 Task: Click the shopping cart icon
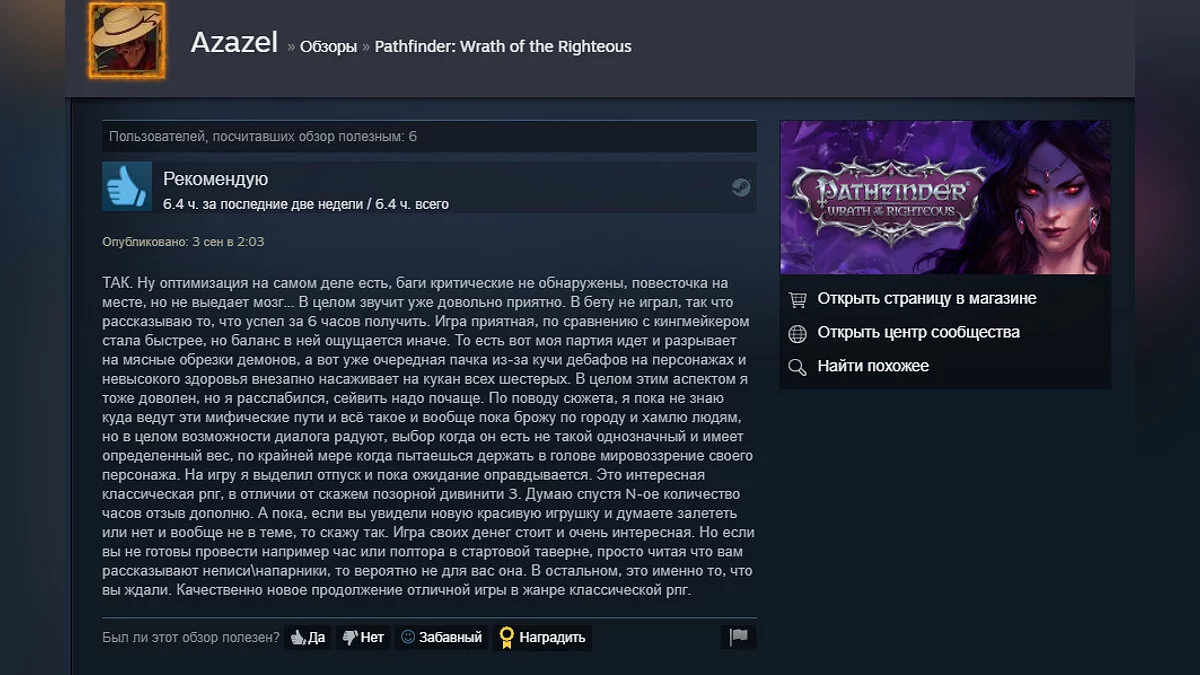pos(797,299)
